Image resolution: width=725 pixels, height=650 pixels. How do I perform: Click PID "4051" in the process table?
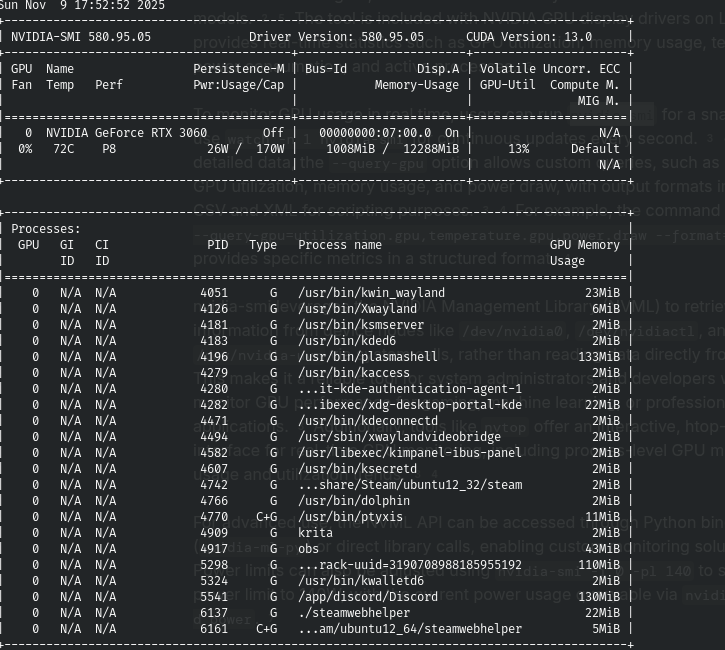[x=214, y=293]
